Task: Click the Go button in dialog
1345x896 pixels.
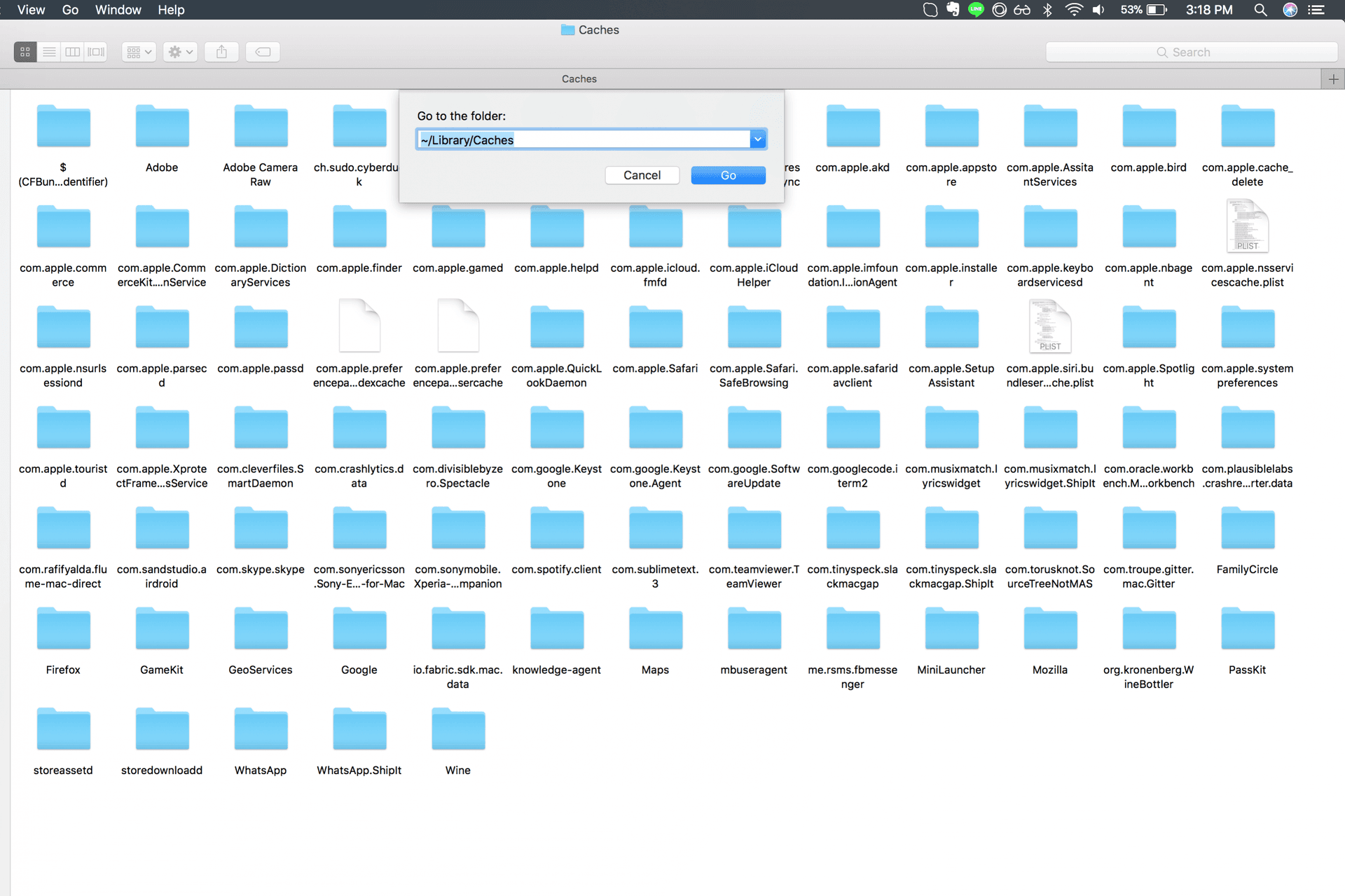Action: click(728, 175)
